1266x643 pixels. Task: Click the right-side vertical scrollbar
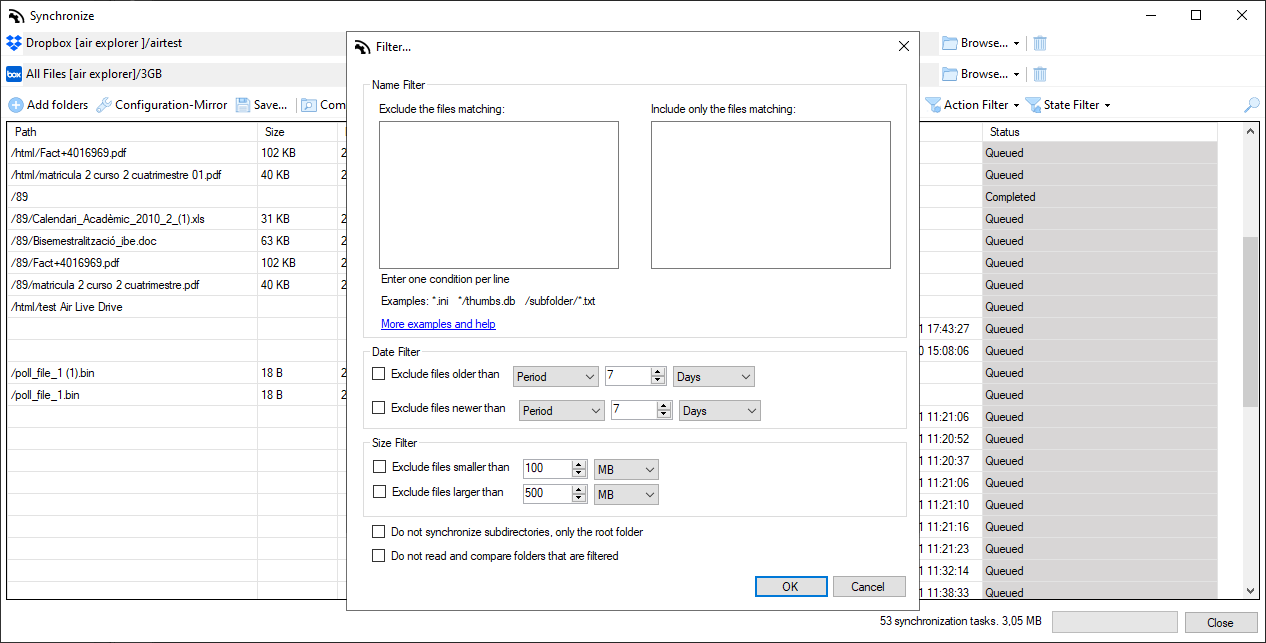1250,300
